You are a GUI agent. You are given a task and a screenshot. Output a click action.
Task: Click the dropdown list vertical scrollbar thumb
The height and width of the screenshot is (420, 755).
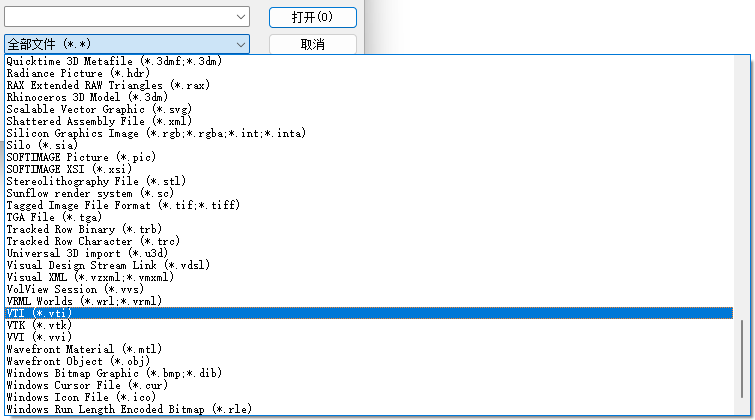[x=742, y=358]
